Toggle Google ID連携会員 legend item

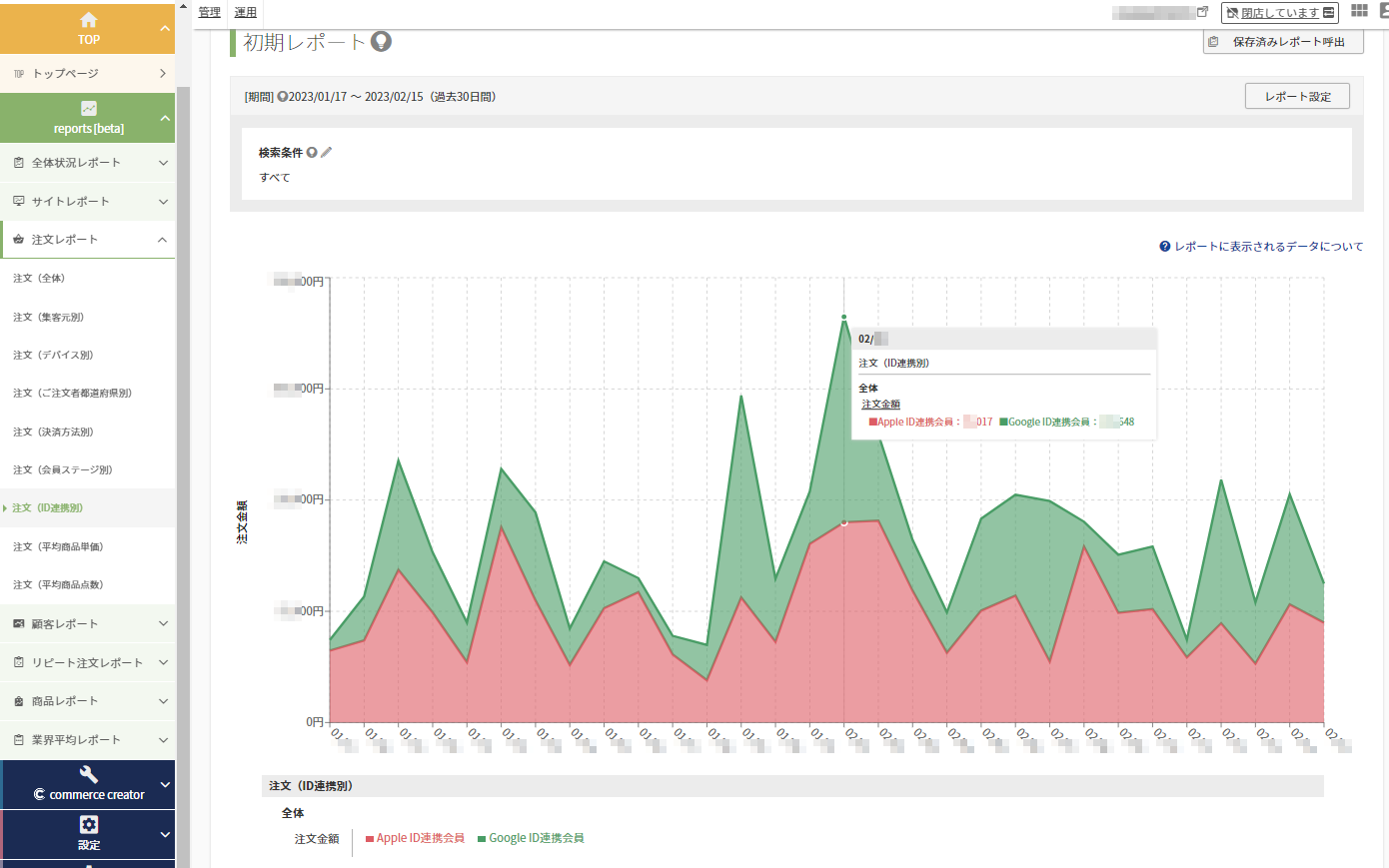coord(531,839)
